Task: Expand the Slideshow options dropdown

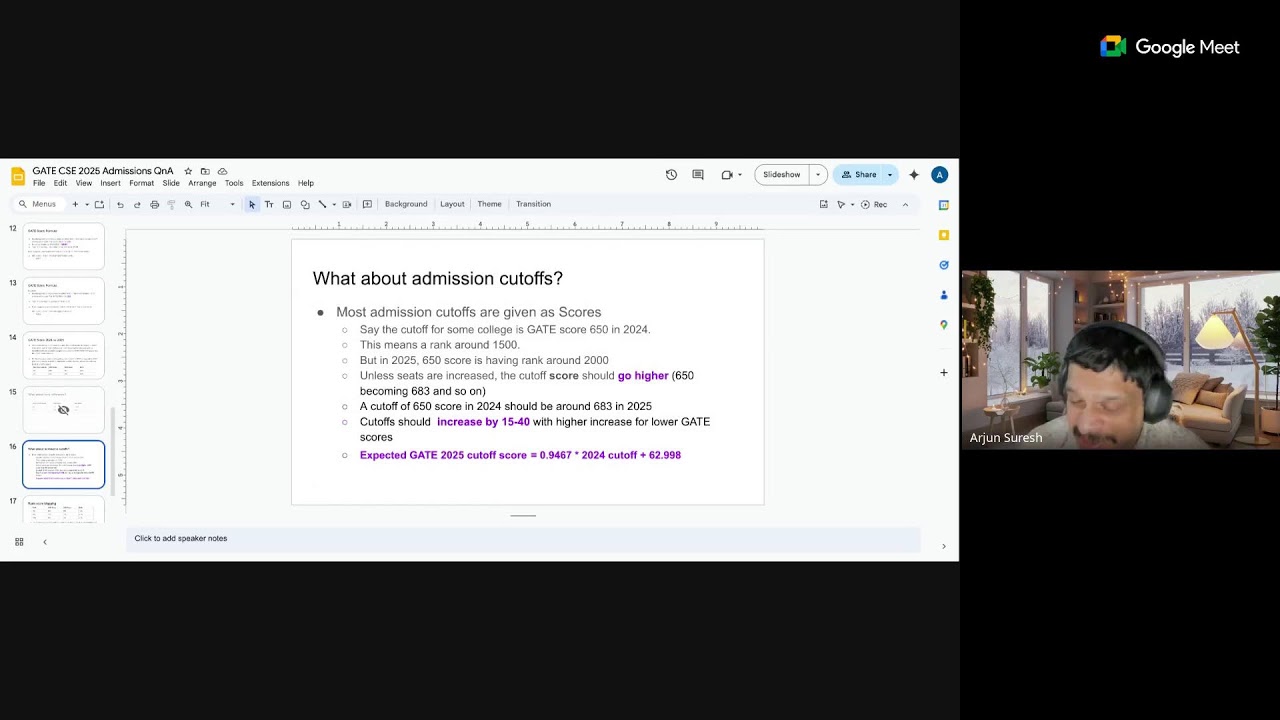Action: pos(818,175)
